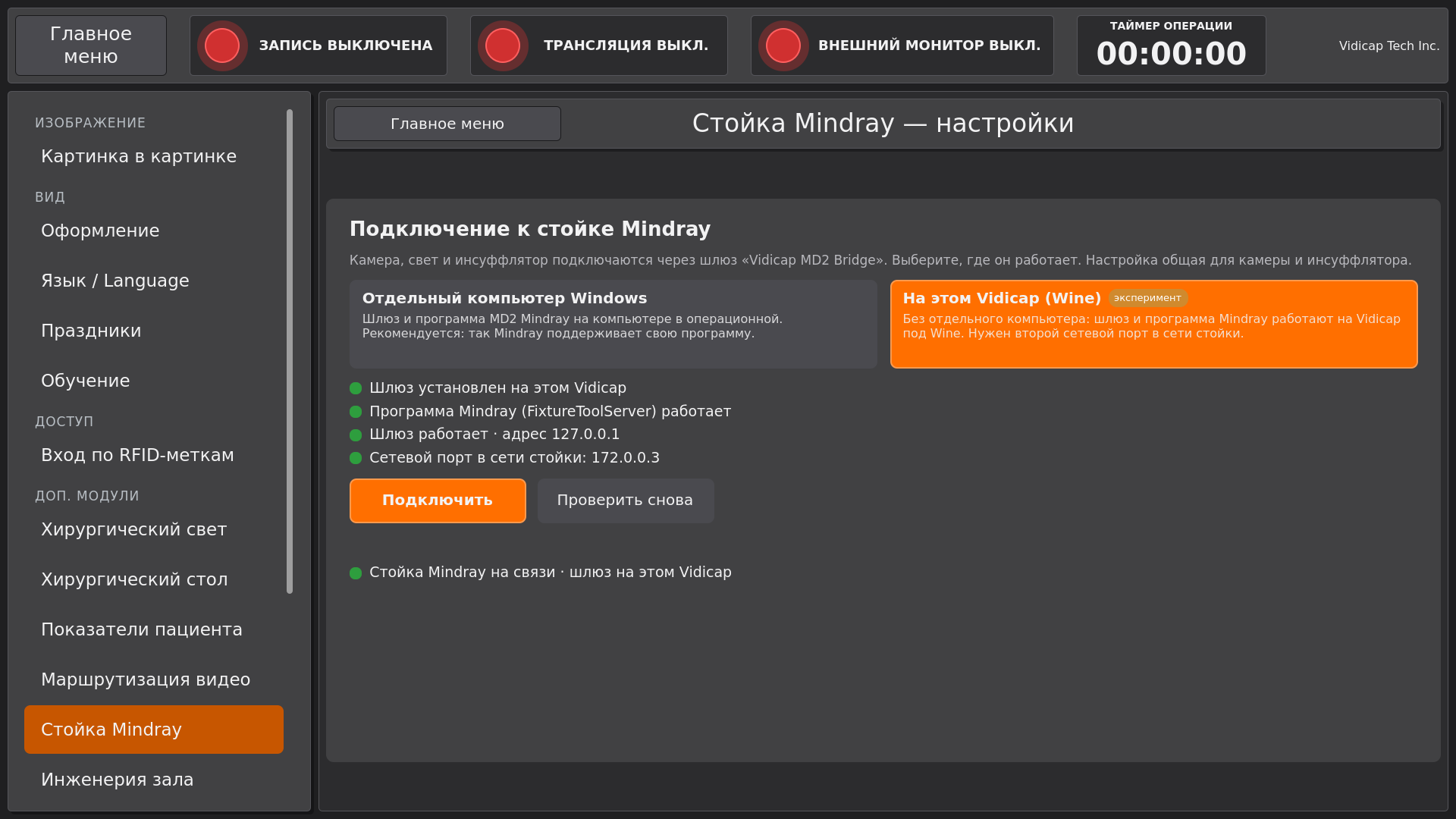Click "Шлюз работает · адрес 127.0.0.1" status text
This screenshot has height=819, width=1456.
click(494, 435)
